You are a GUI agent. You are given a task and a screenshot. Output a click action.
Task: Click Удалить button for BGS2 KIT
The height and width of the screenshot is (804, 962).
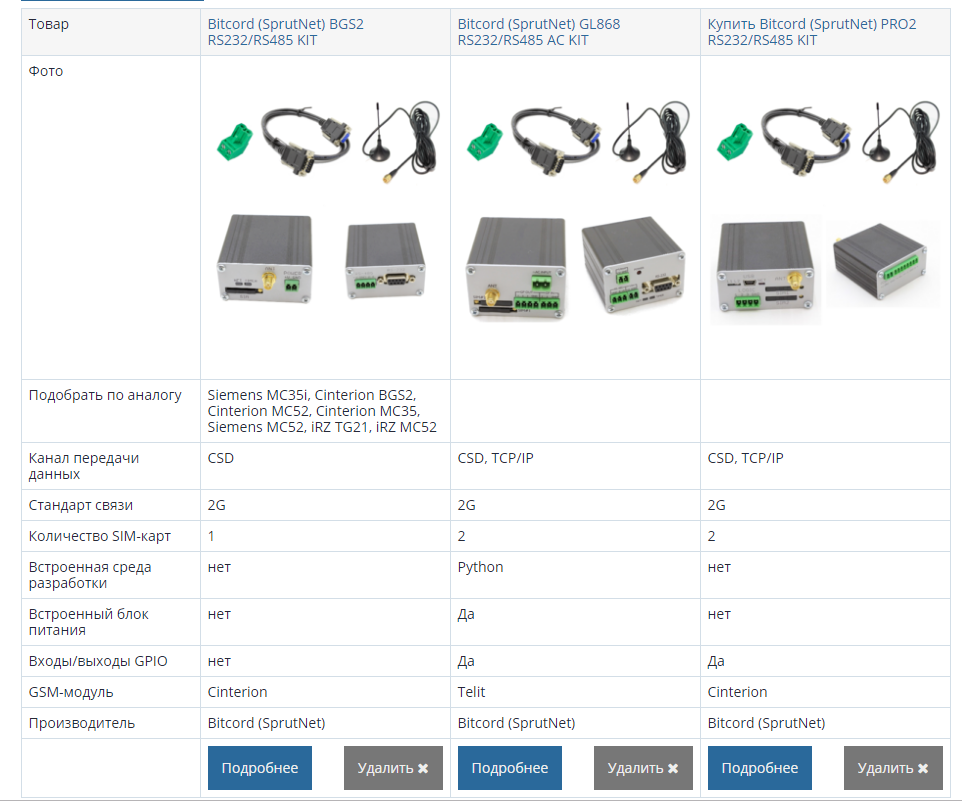click(x=393, y=768)
